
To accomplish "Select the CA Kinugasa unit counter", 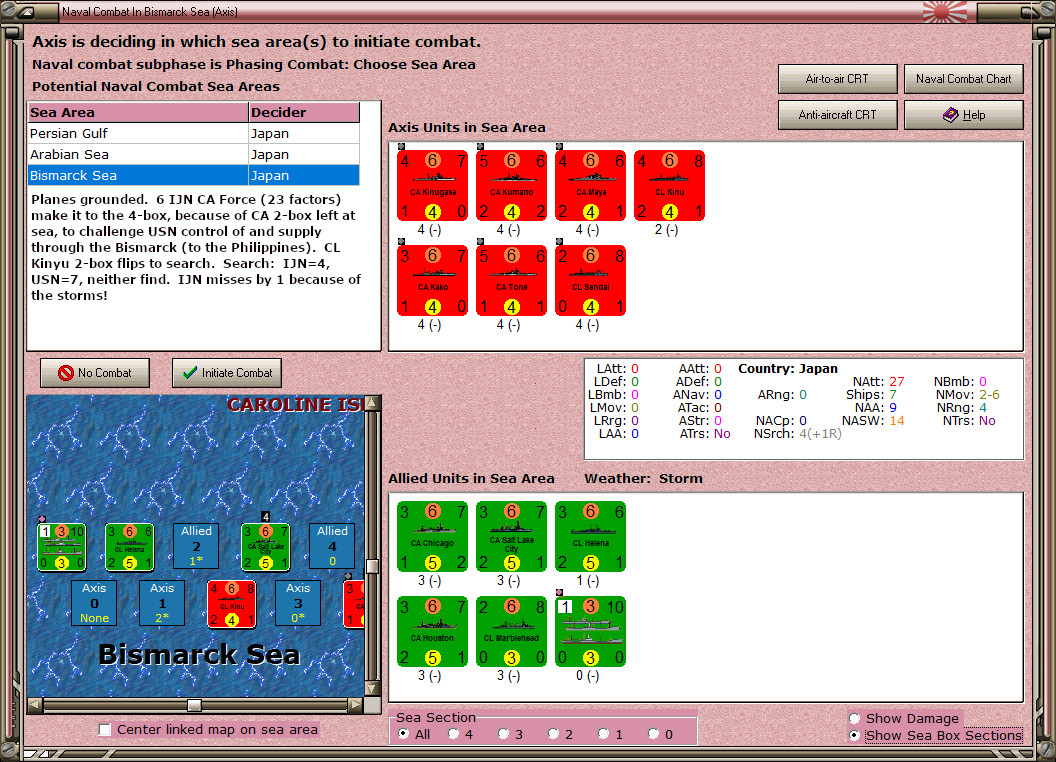I will pyautogui.click(x=432, y=185).
